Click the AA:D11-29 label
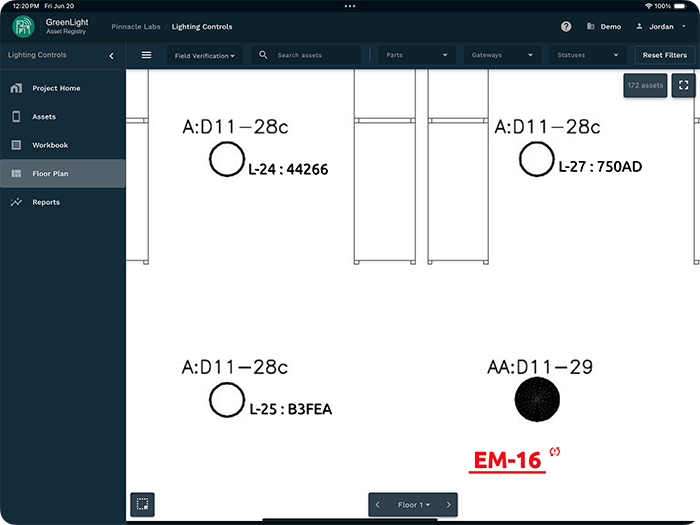 pos(540,367)
